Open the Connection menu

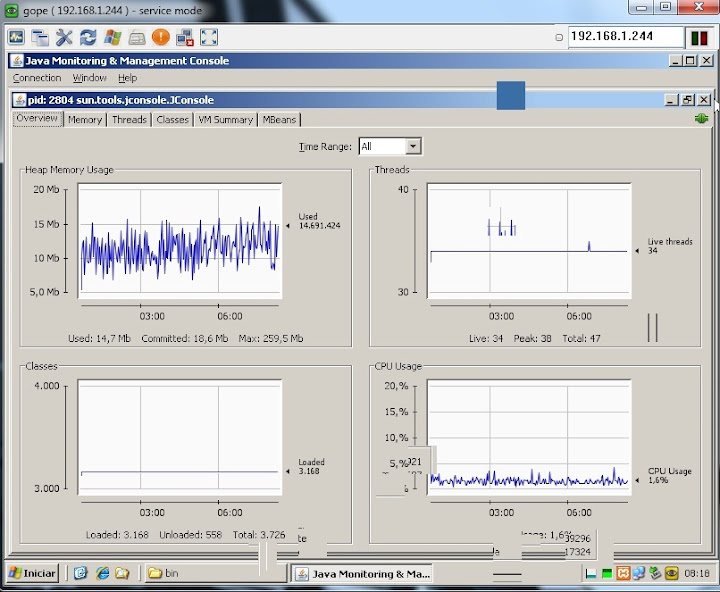37,78
